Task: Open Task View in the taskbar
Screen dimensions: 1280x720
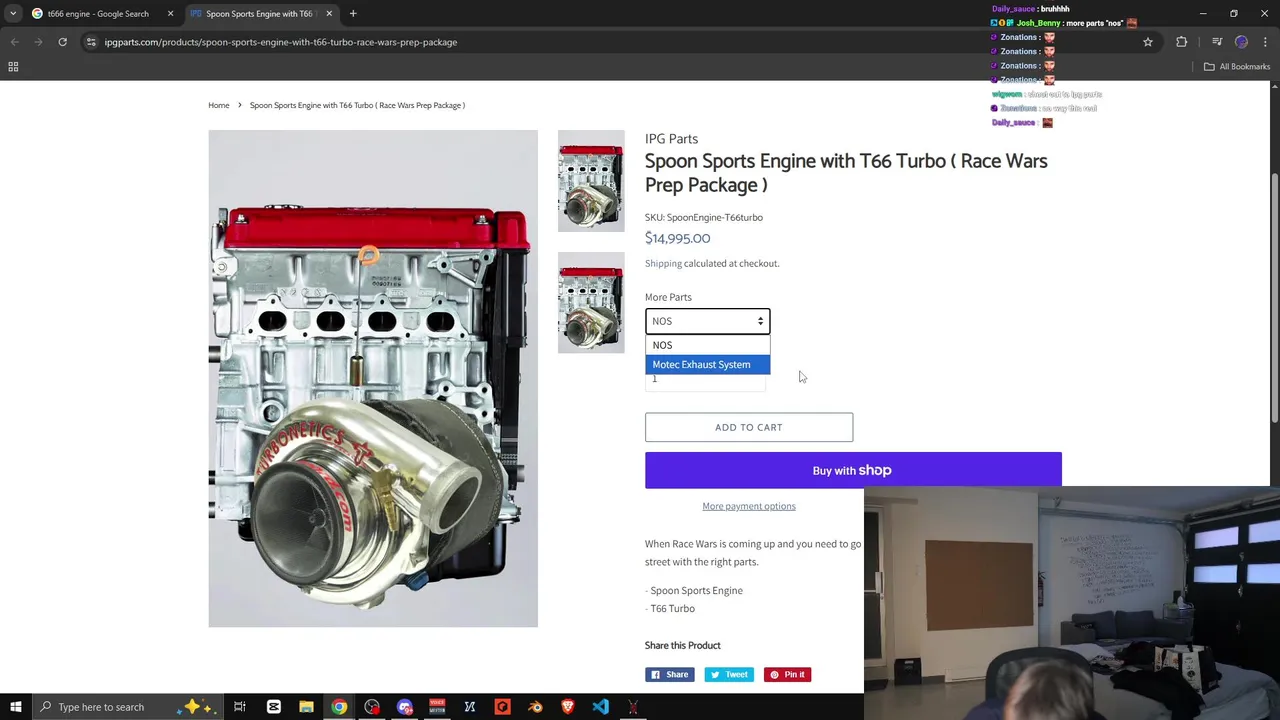Action: click(240, 707)
